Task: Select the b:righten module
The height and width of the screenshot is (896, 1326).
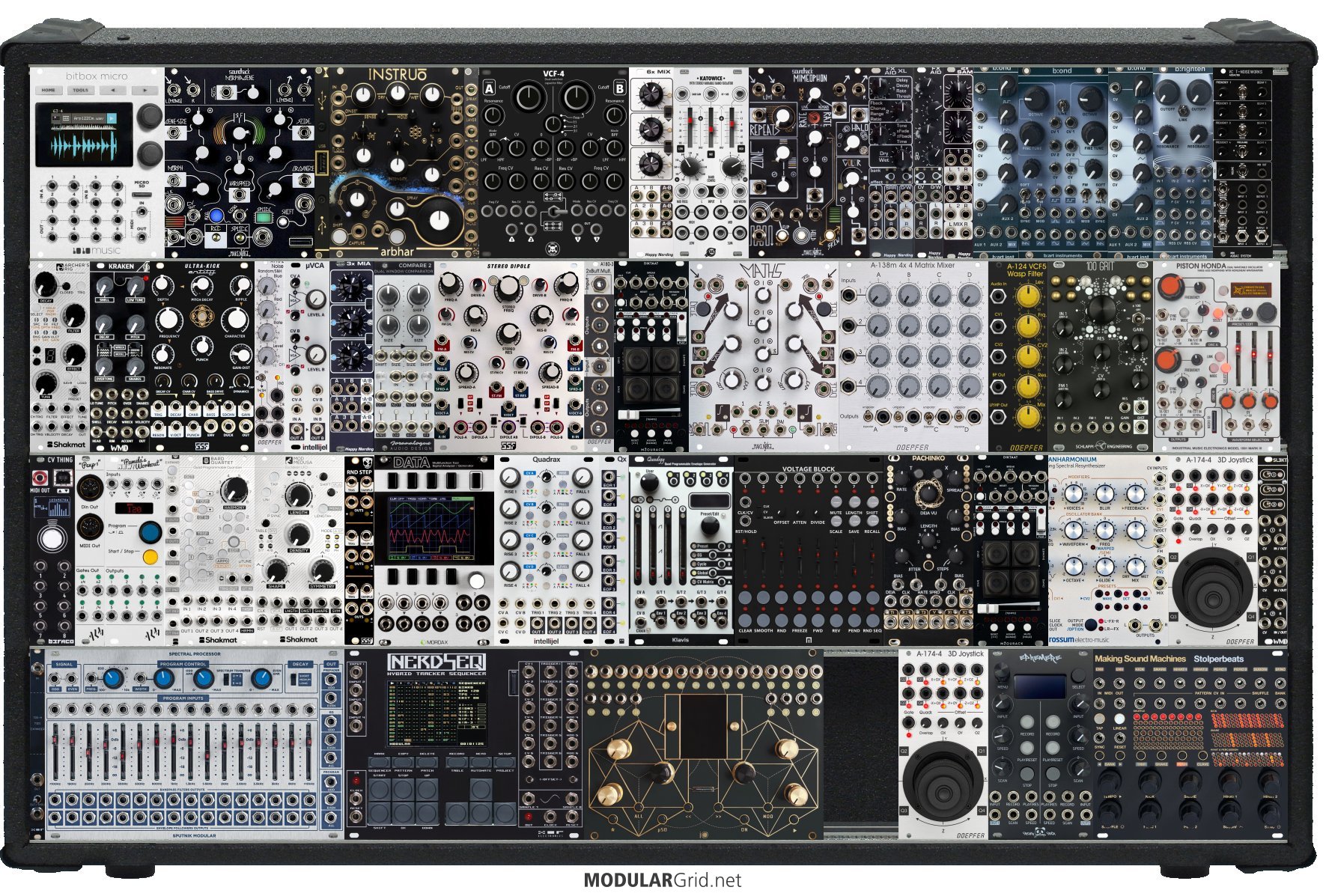Action: coord(1184,162)
